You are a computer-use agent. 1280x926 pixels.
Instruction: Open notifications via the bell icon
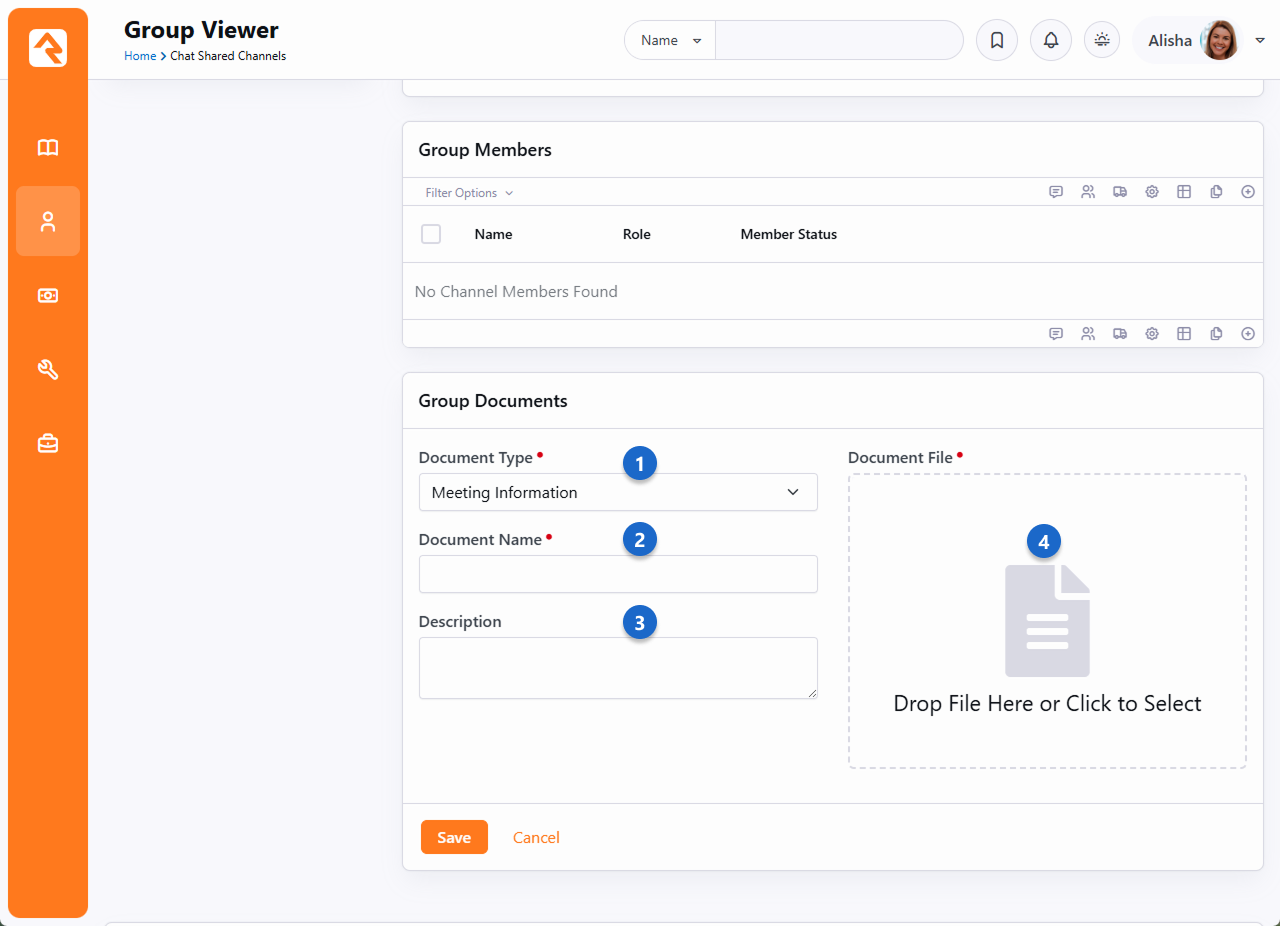(x=1050, y=41)
